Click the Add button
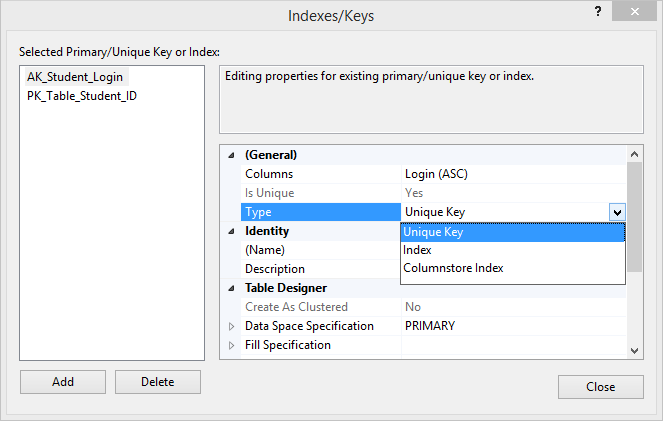Screen dimensions: 663x421 [x=63, y=382]
